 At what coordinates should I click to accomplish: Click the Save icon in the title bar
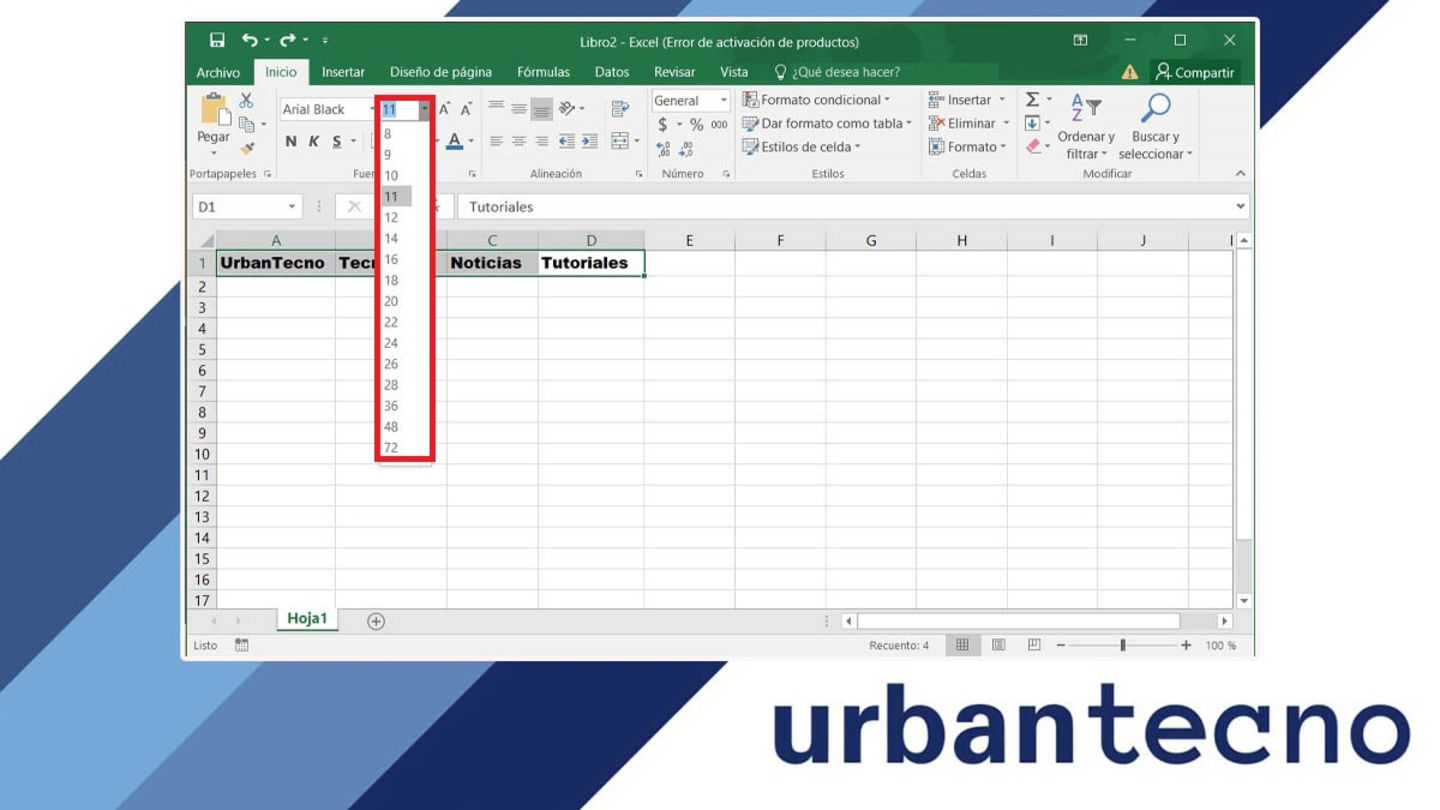pyautogui.click(x=217, y=41)
